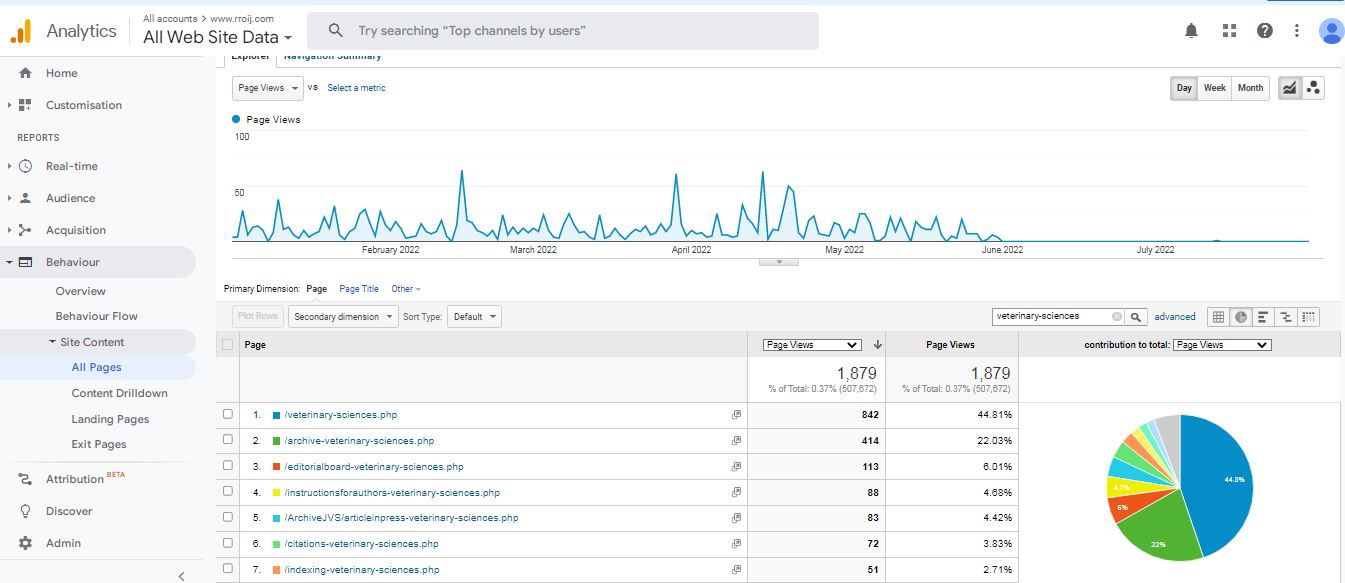Switch table to data grid view
Image resolution: width=1345 pixels, height=583 pixels.
pyautogui.click(x=1218, y=317)
